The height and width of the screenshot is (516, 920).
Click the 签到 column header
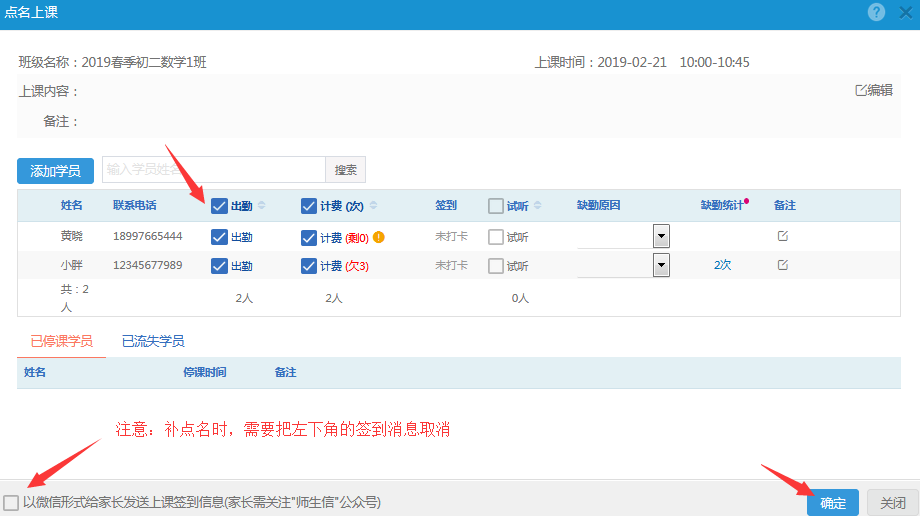(446, 205)
